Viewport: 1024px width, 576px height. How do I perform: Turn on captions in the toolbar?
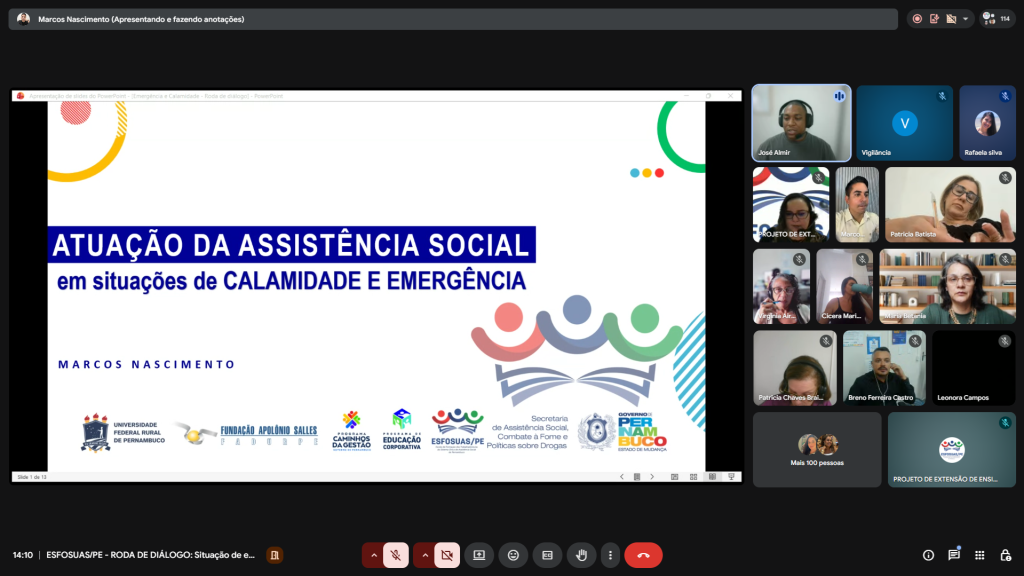click(x=547, y=555)
